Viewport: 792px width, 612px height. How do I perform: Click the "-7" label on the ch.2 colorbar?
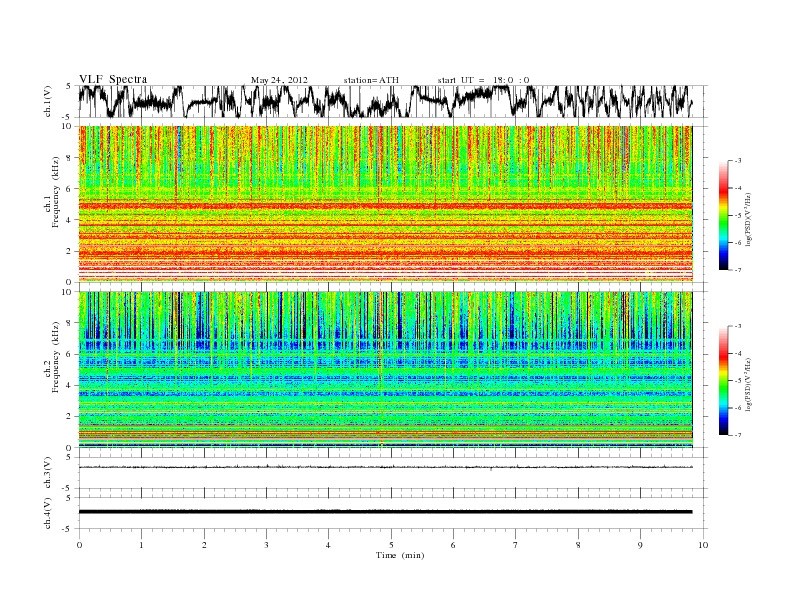pos(737,435)
